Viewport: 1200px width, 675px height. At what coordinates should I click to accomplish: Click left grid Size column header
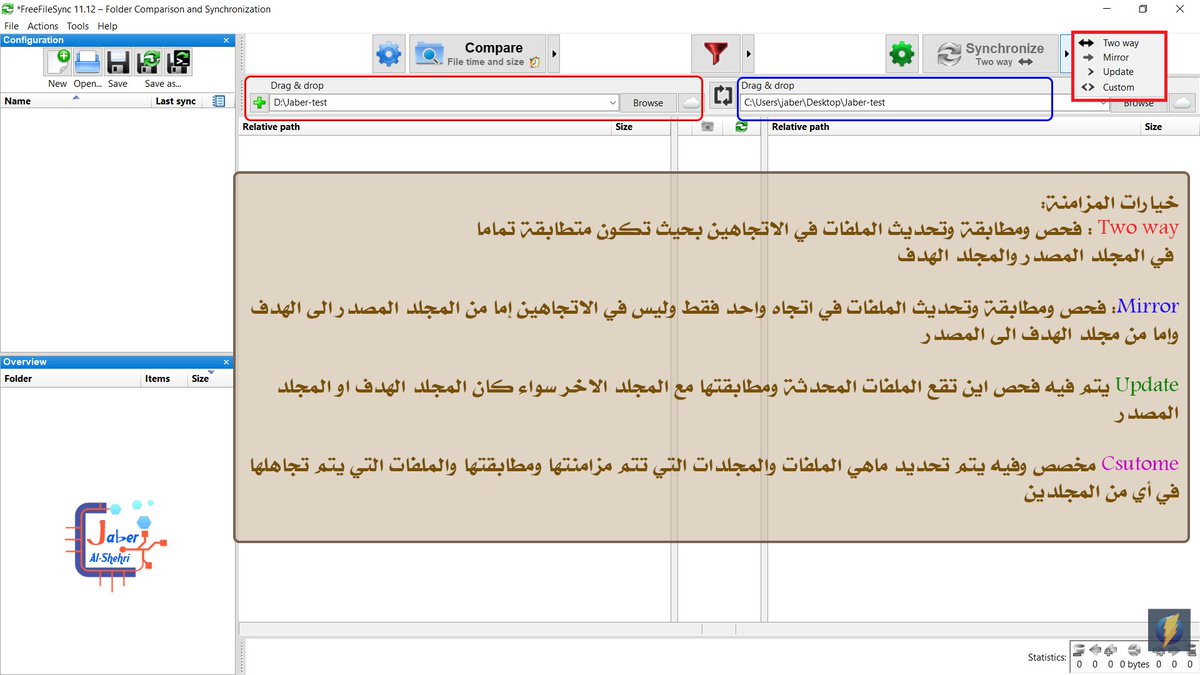point(640,127)
